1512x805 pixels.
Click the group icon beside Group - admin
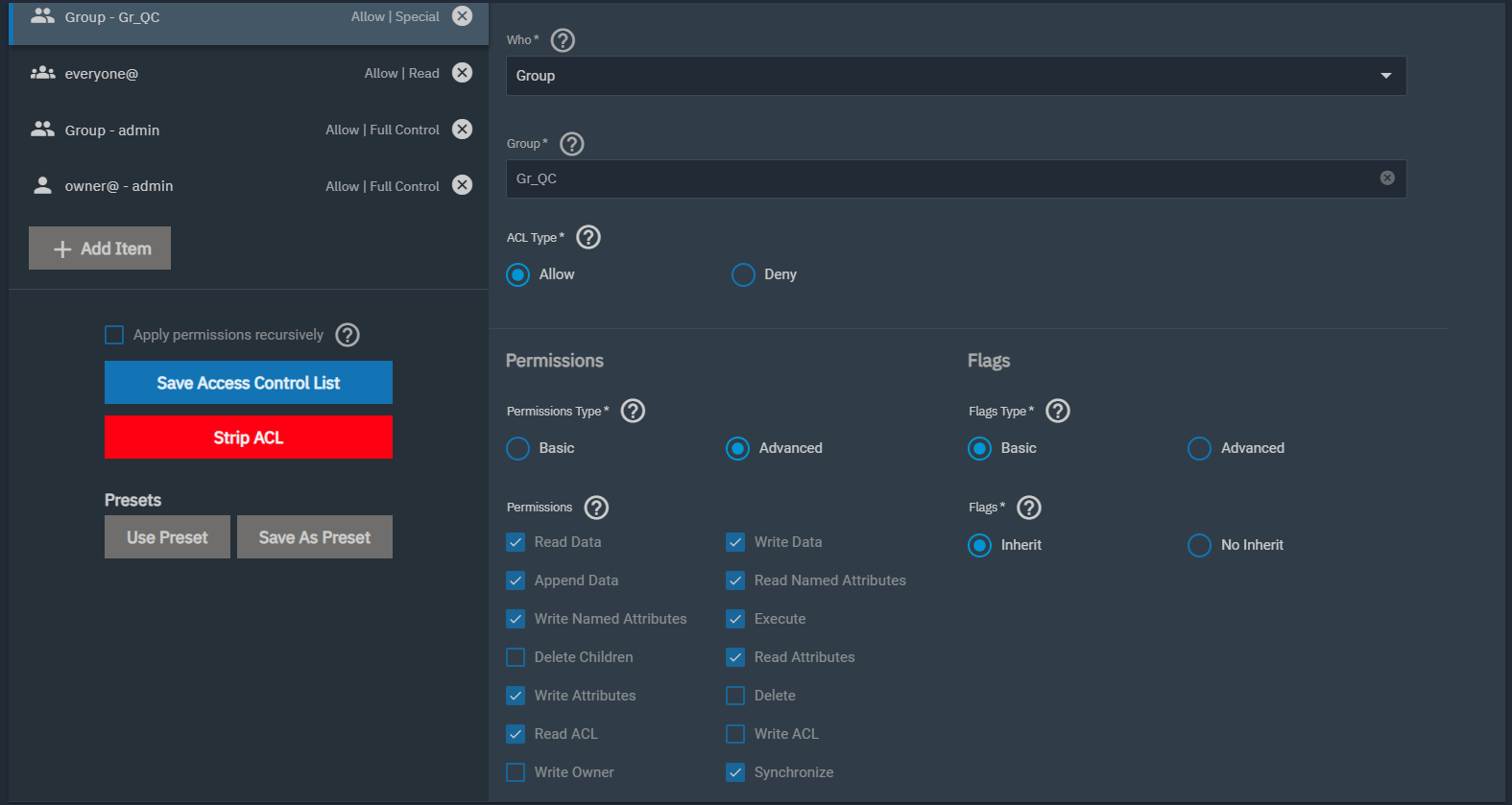42,130
